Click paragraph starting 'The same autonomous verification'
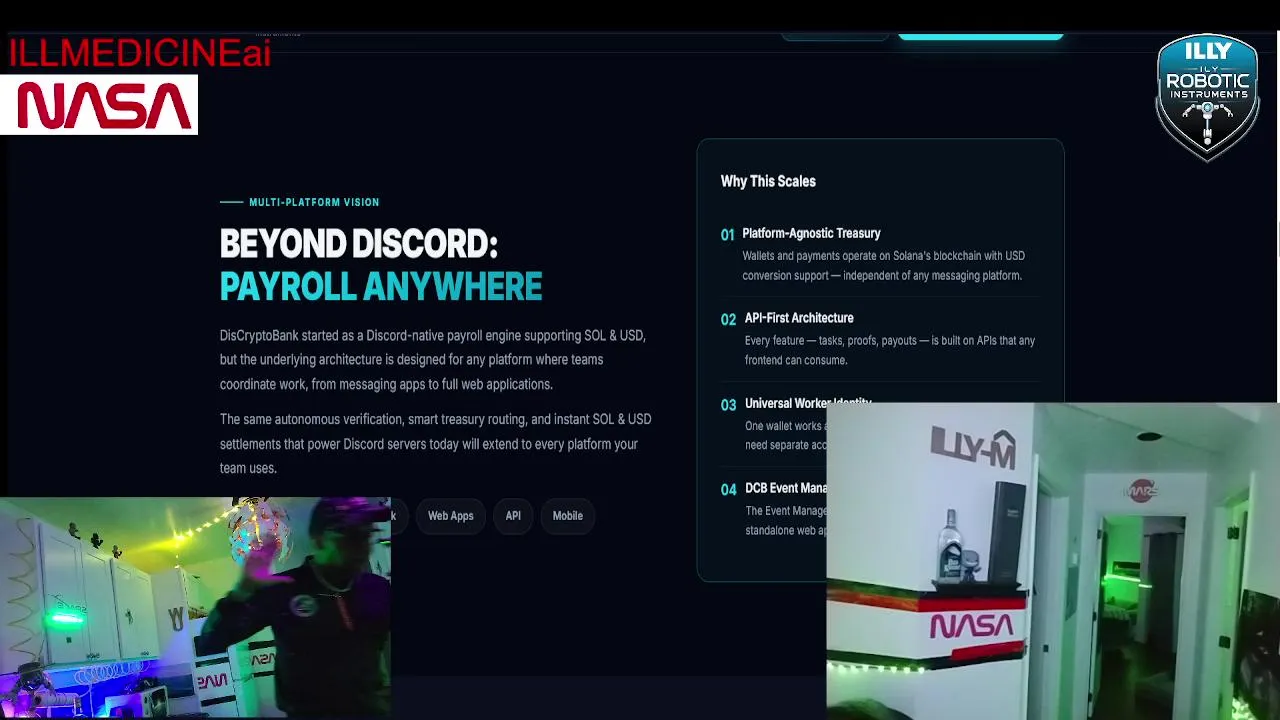Image resolution: width=1280 pixels, height=720 pixels. pos(435,444)
